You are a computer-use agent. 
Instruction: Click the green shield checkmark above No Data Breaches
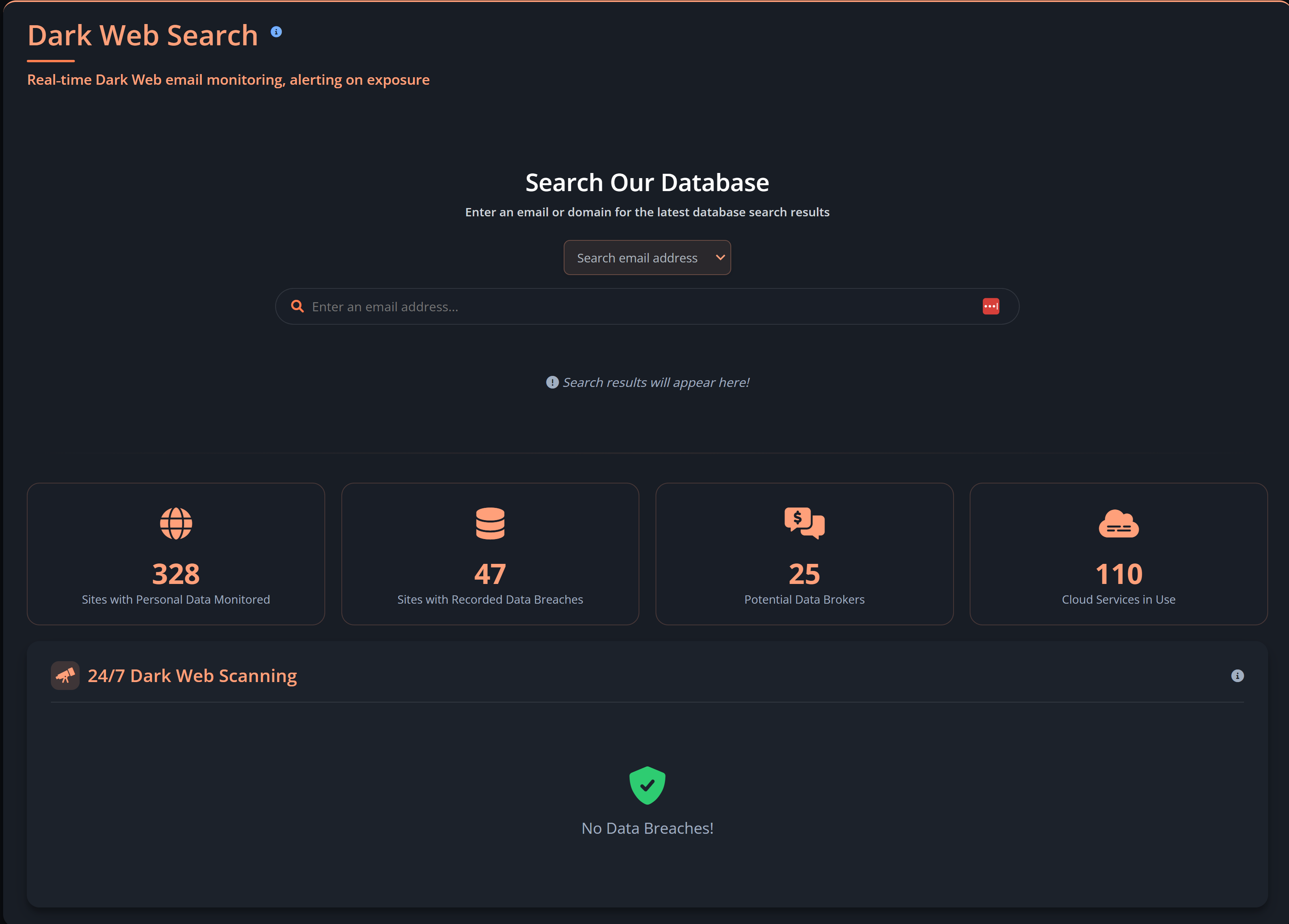click(x=647, y=785)
